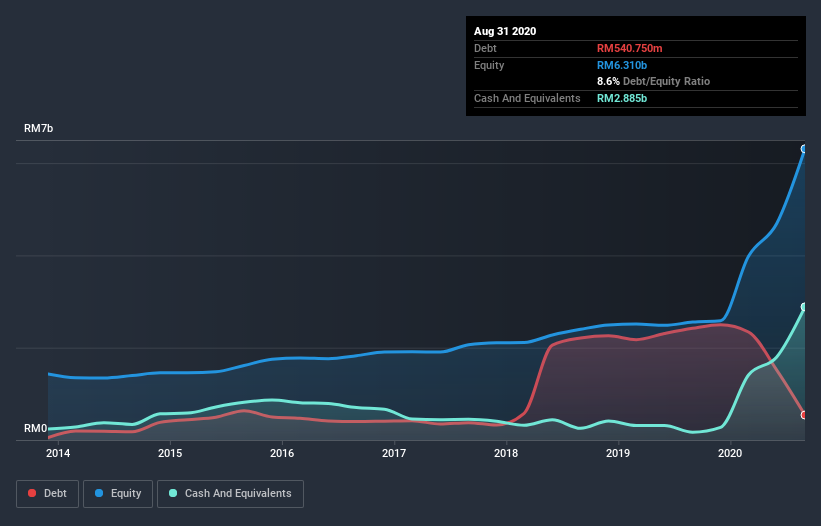Click the red Debt legend dot
Image resolution: width=821 pixels, height=526 pixels.
coord(32,493)
